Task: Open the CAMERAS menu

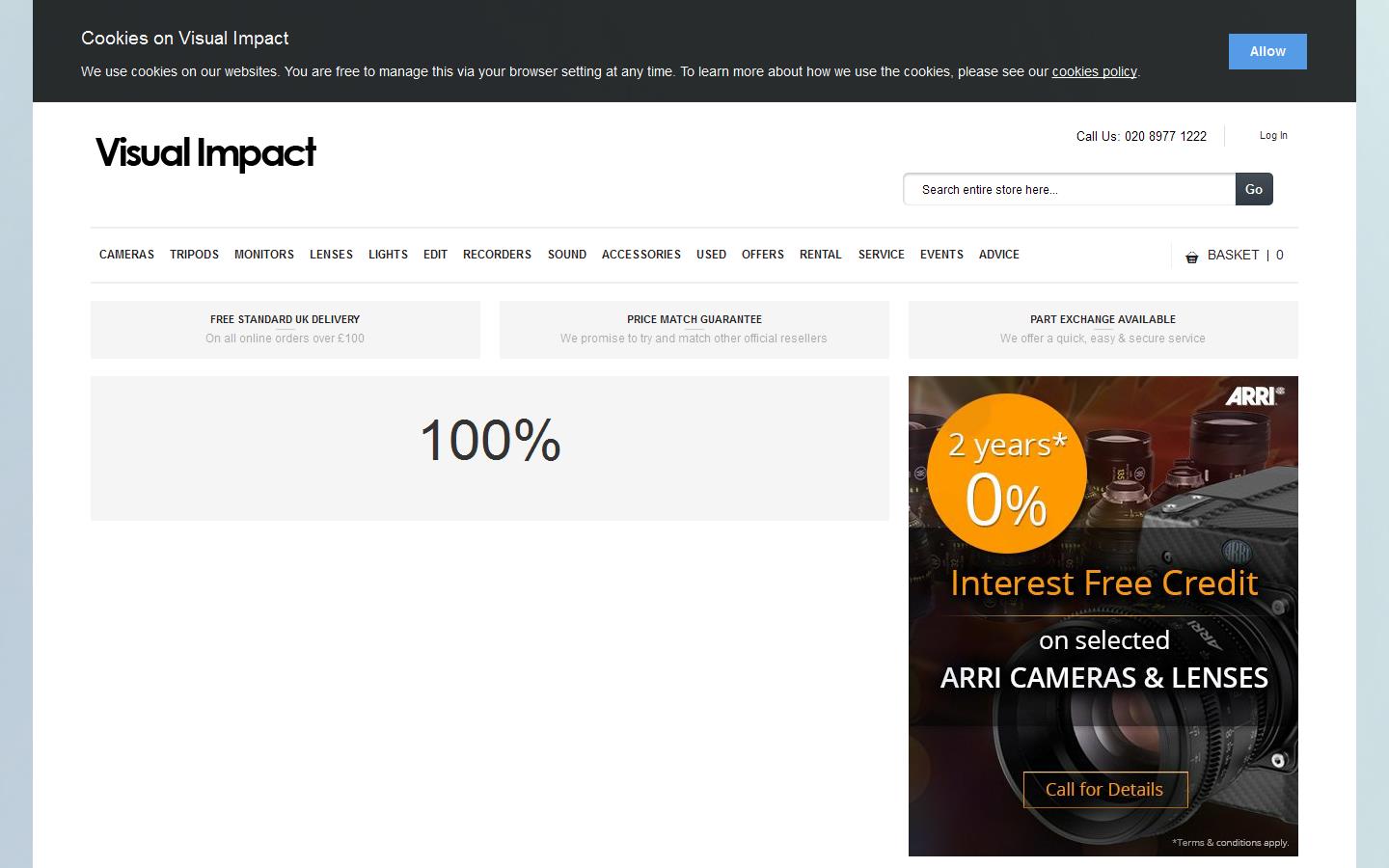Action: point(125,255)
